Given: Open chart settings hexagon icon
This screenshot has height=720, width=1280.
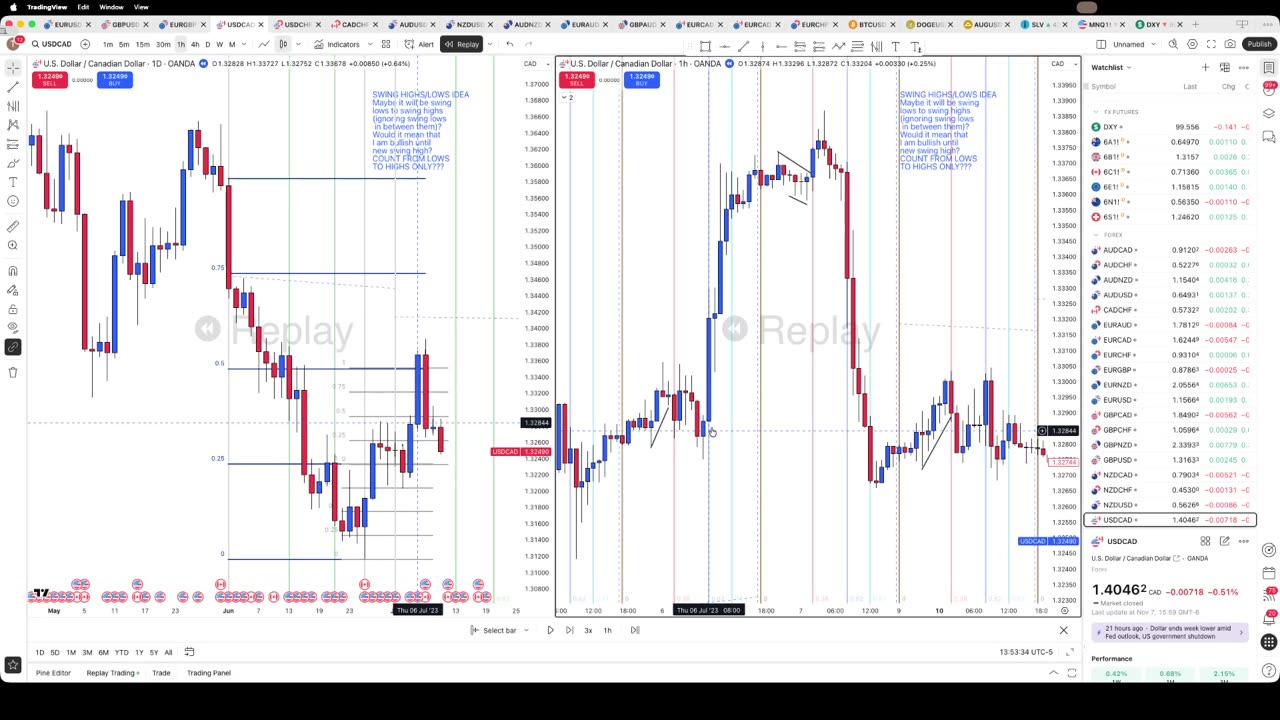Looking at the screenshot, I should click(1192, 44).
